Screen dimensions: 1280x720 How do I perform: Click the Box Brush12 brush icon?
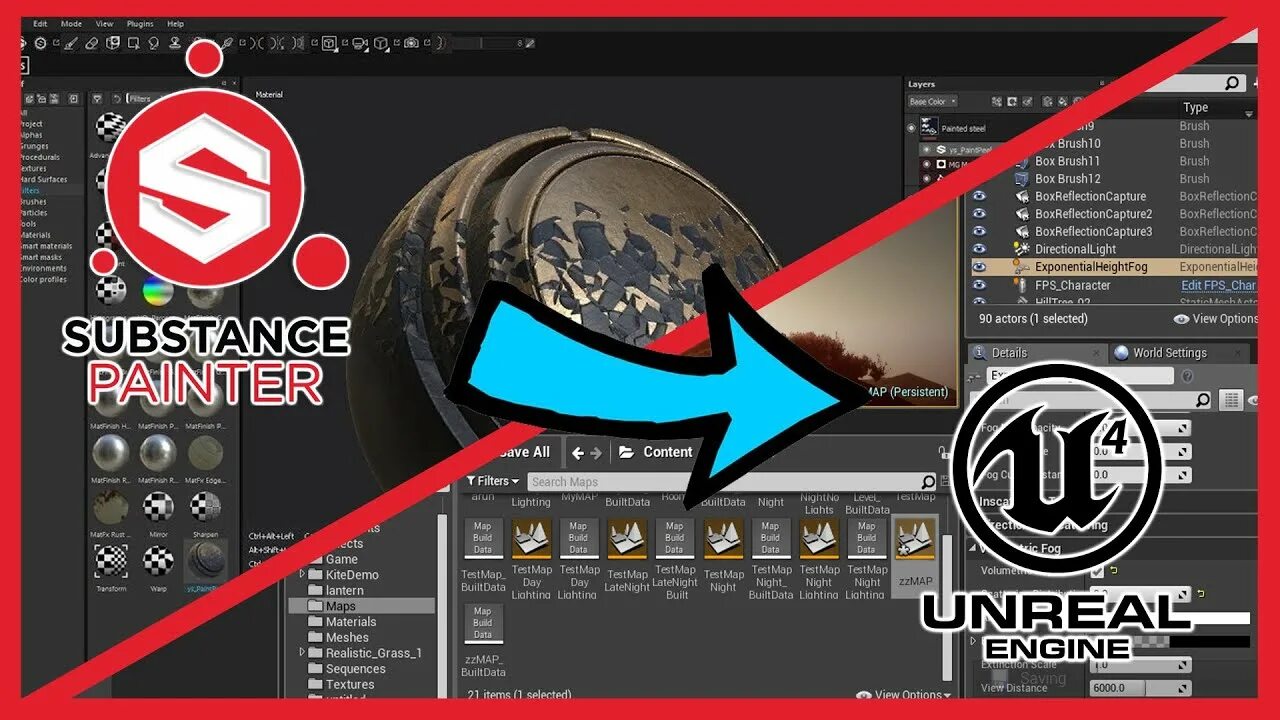coord(1021,178)
